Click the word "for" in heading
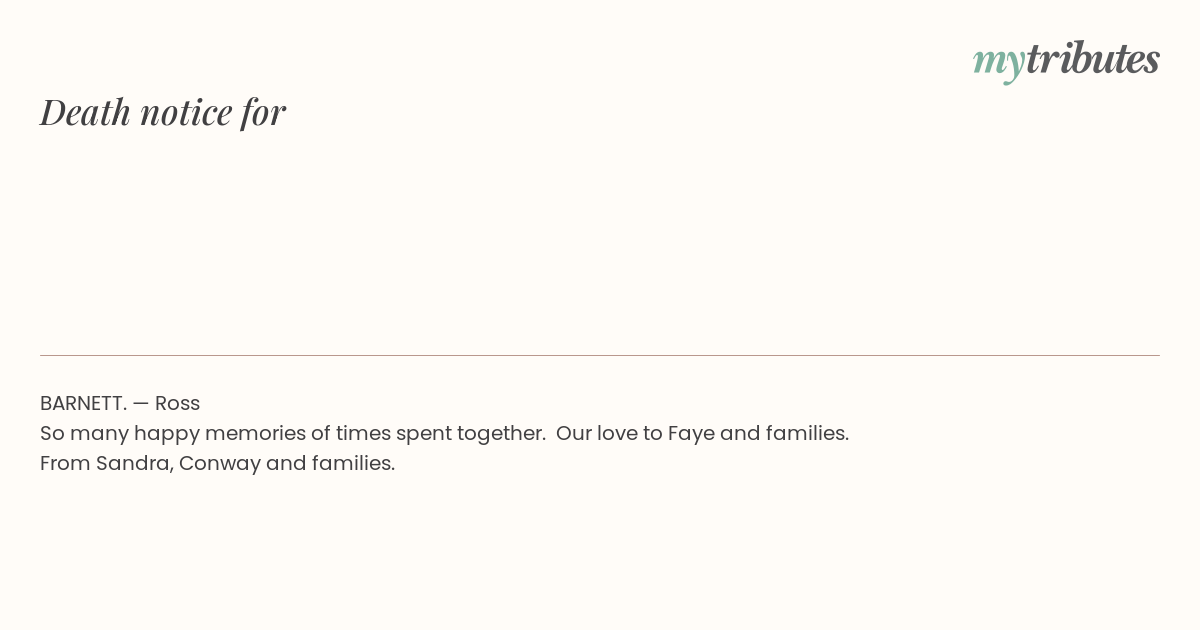Viewport: 1200px width, 630px height. (x=263, y=113)
